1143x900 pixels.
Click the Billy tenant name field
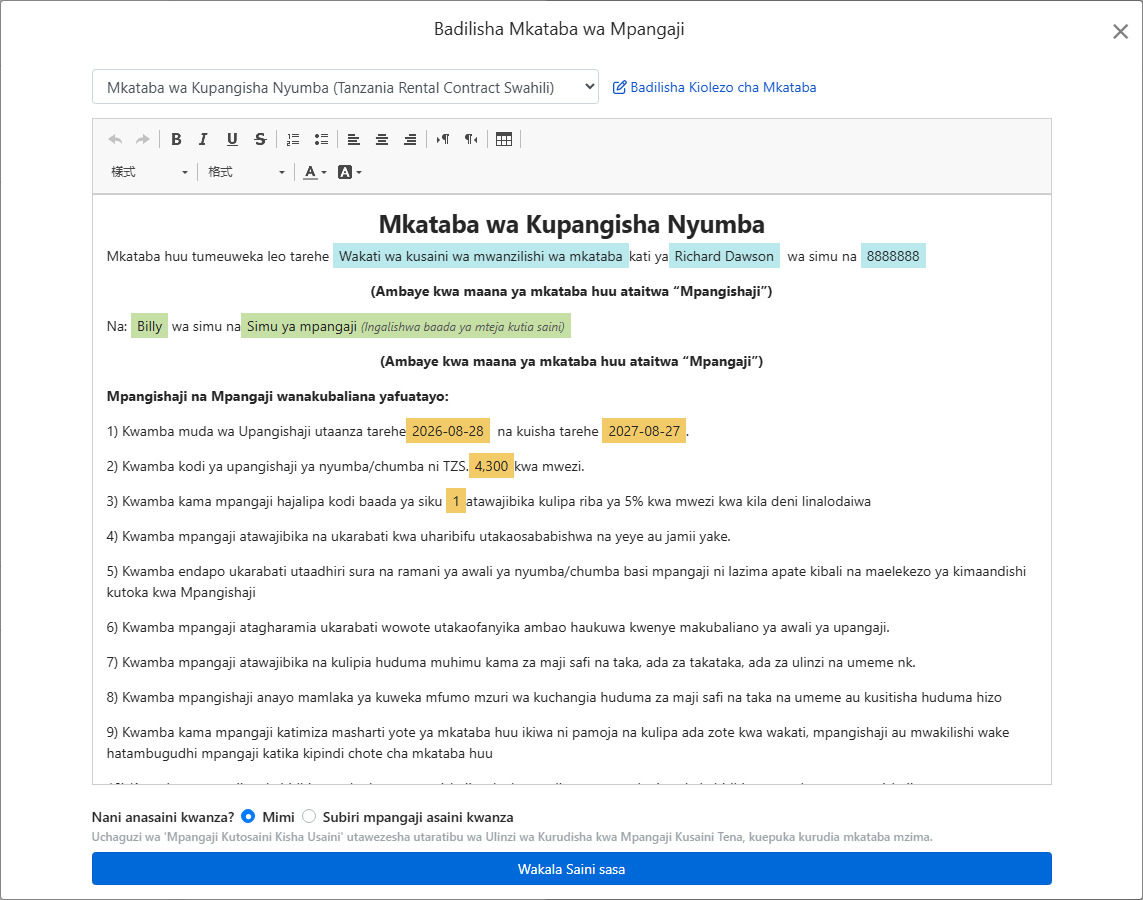coord(149,326)
